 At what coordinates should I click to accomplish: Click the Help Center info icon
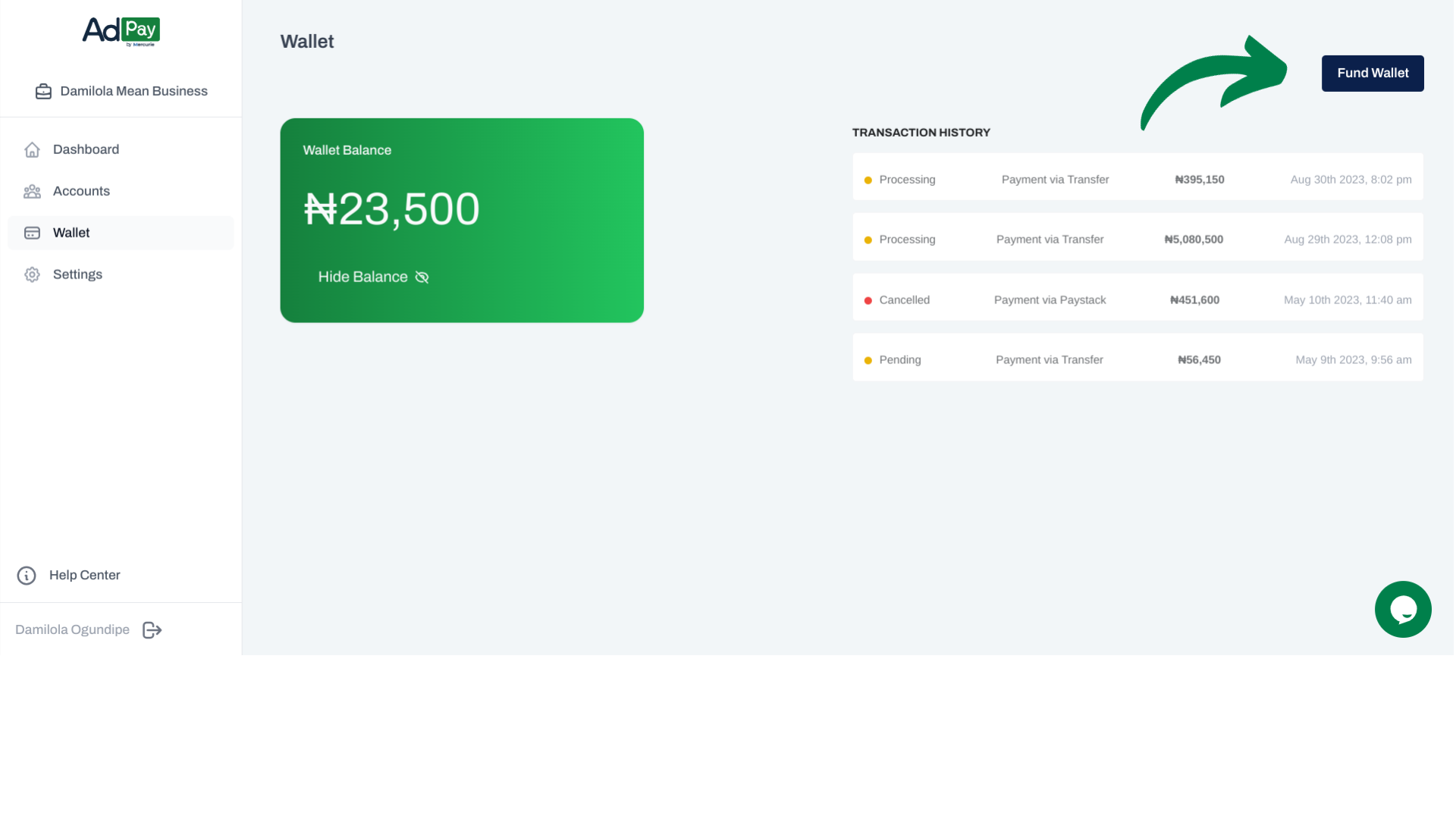click(x=27, y=575)
